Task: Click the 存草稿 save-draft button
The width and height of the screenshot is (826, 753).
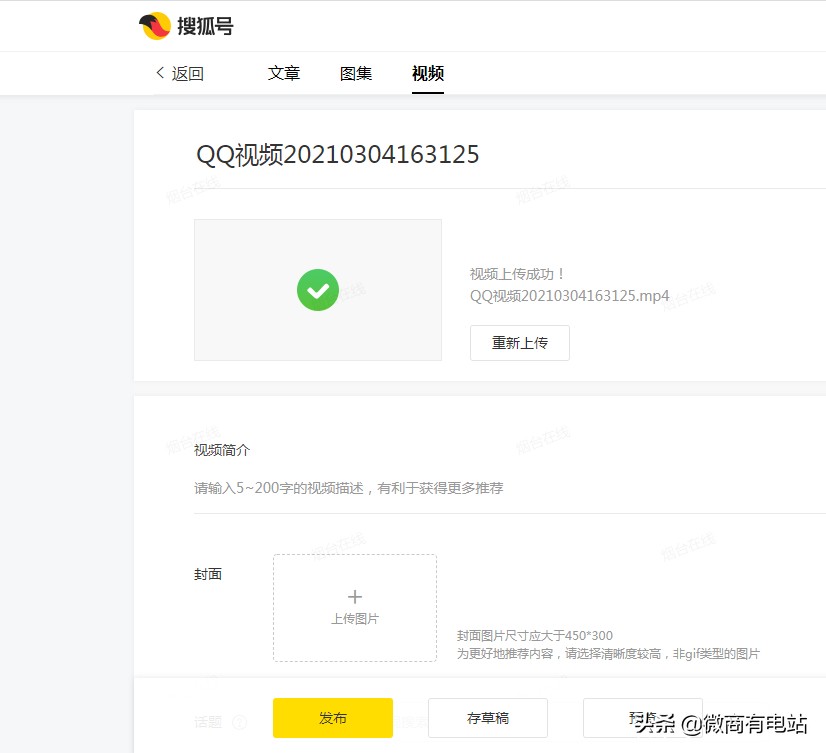Action: point(488,718)
